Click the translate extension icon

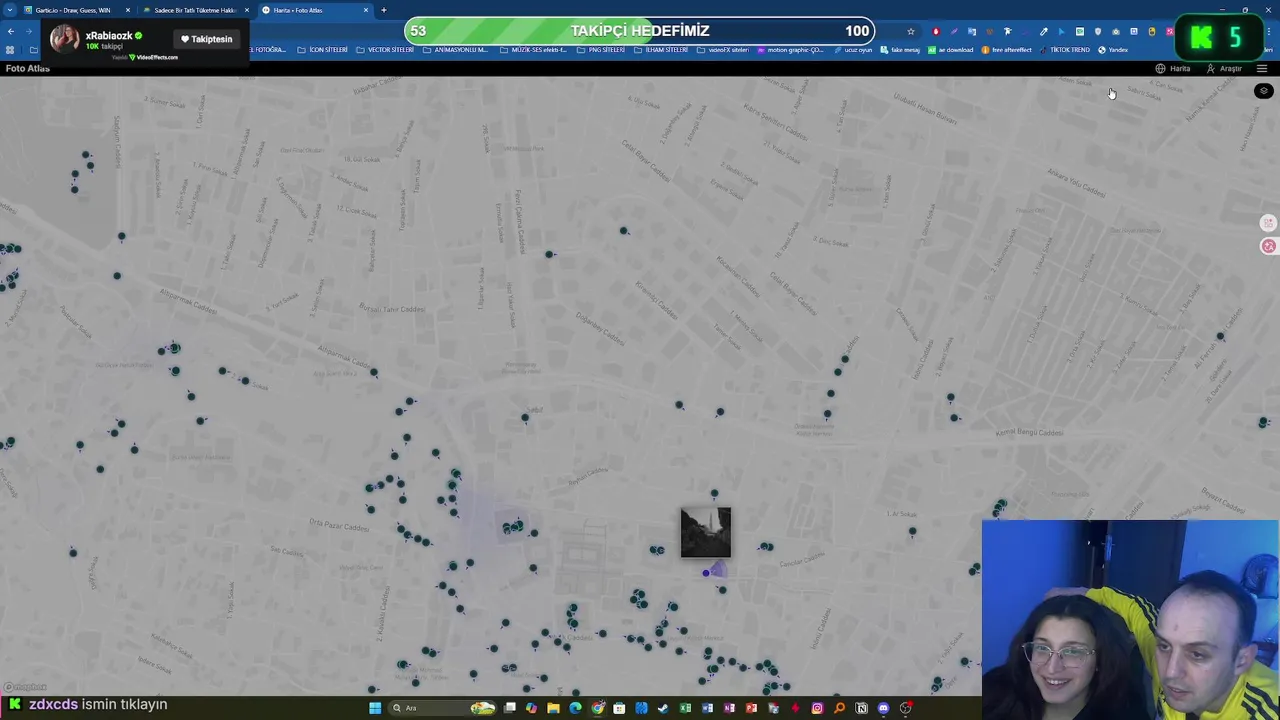(x=972, y=31)
